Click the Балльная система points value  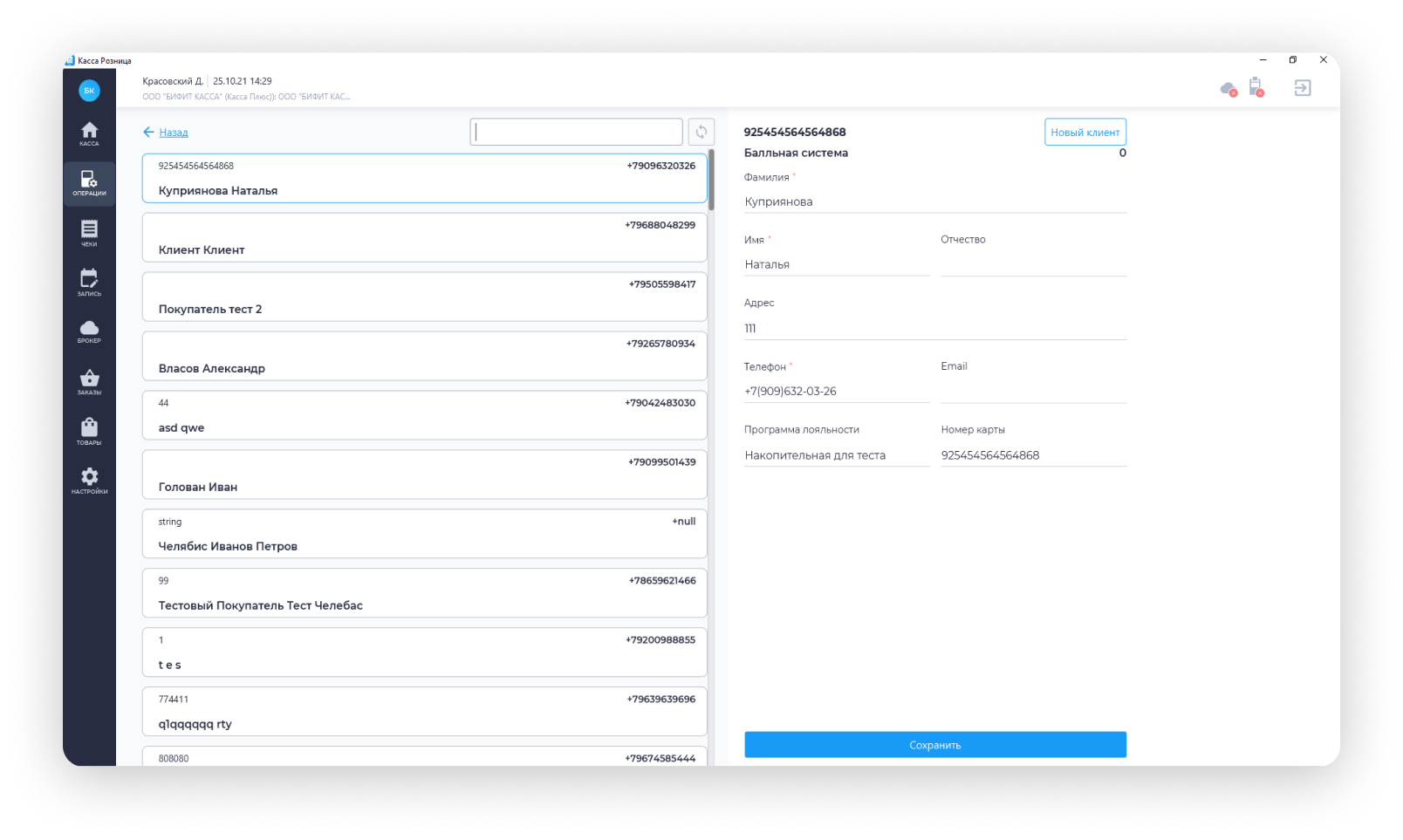1122,154
